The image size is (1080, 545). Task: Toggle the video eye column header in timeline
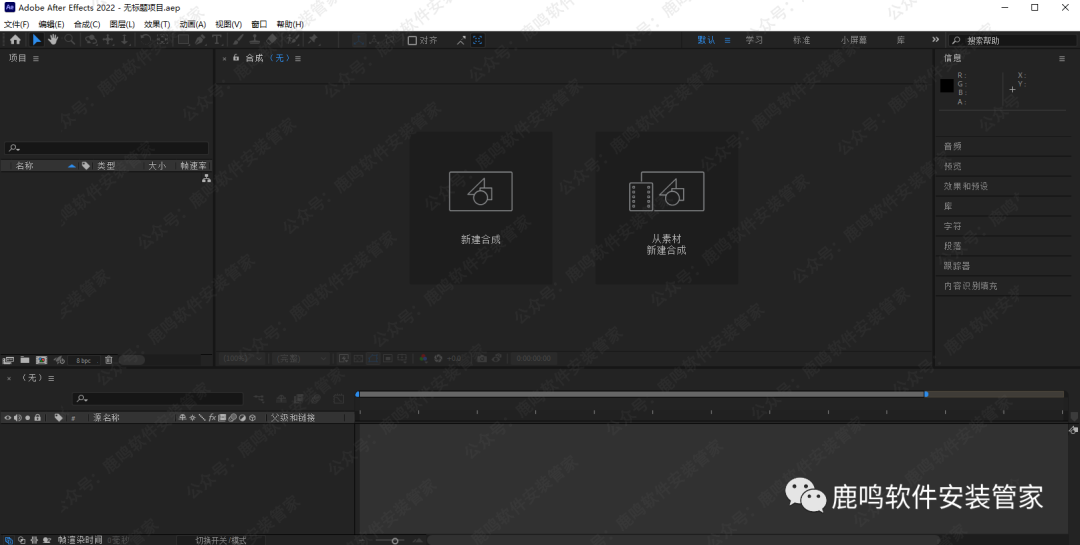click(8, 418)
